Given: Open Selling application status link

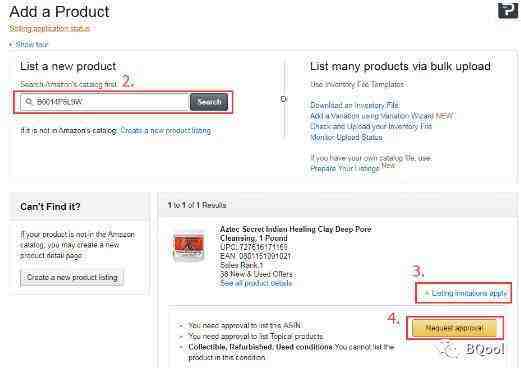Looking at the screenshot, I should tap(49, 29).
